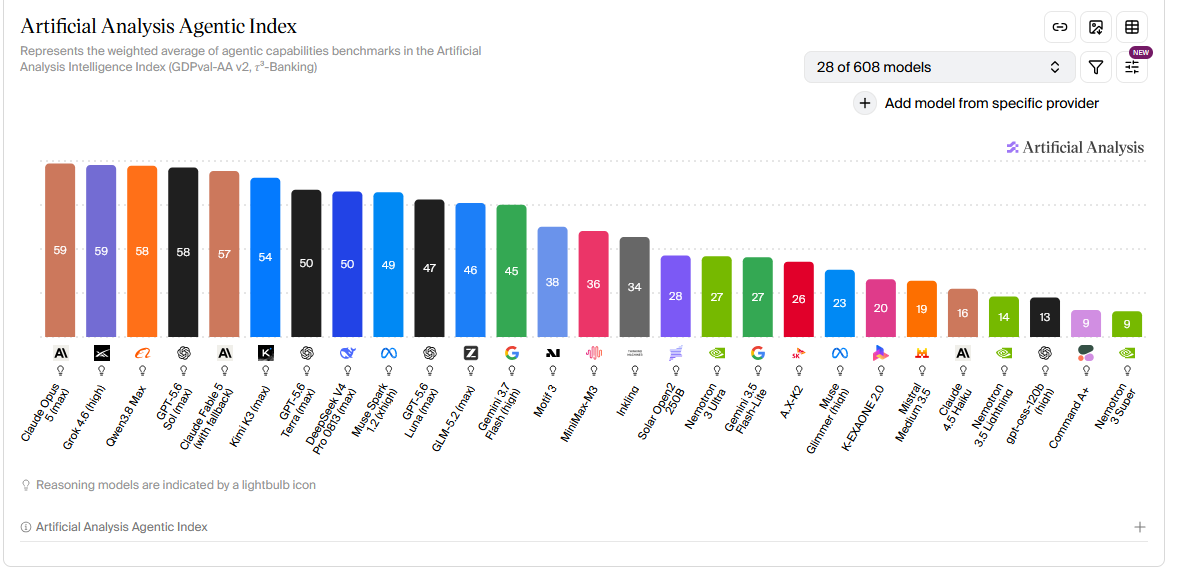The height and width of the screenshot is (573, 1177).
Task: Open the model filter funnel icon
Action: [1095, 67]
